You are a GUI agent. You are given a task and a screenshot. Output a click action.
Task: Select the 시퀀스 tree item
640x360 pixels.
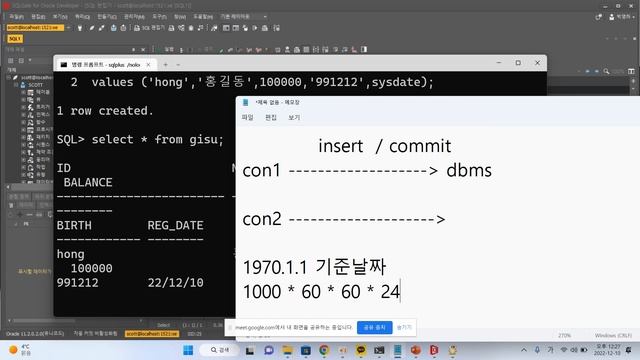[43, 144]
